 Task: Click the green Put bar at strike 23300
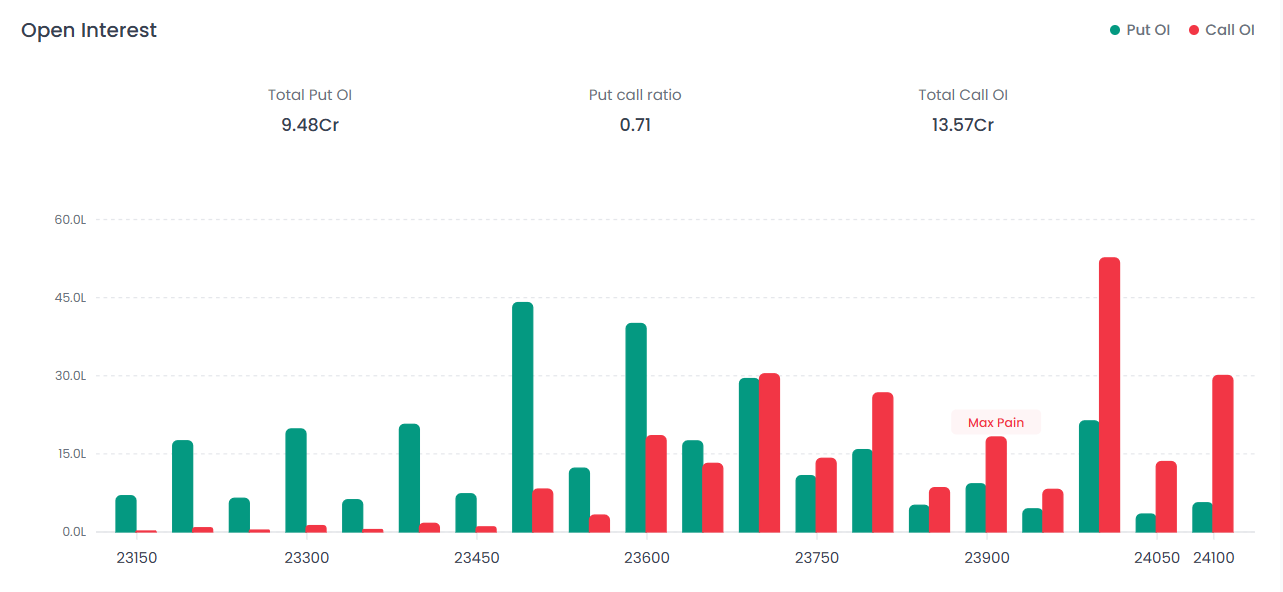(296, 480)
